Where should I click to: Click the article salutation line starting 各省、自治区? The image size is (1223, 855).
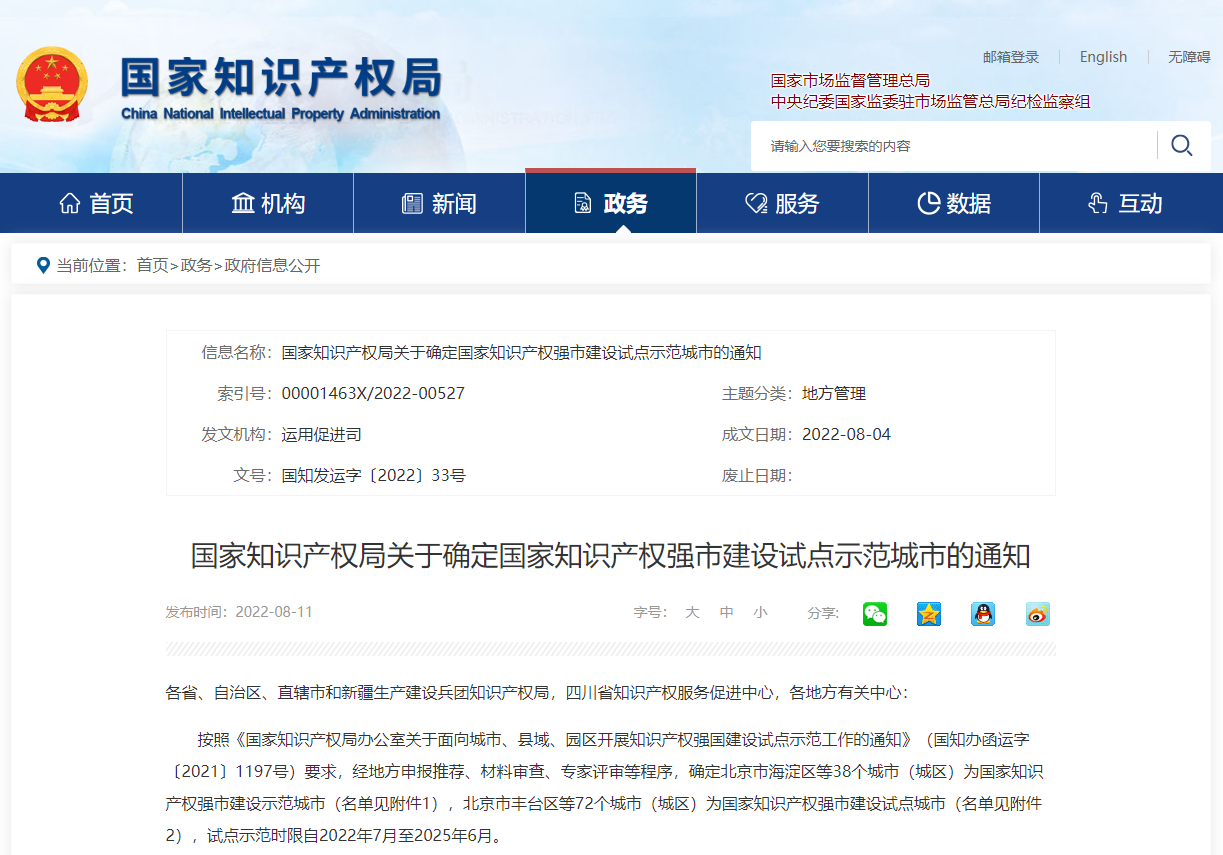(x=537, y=692)
